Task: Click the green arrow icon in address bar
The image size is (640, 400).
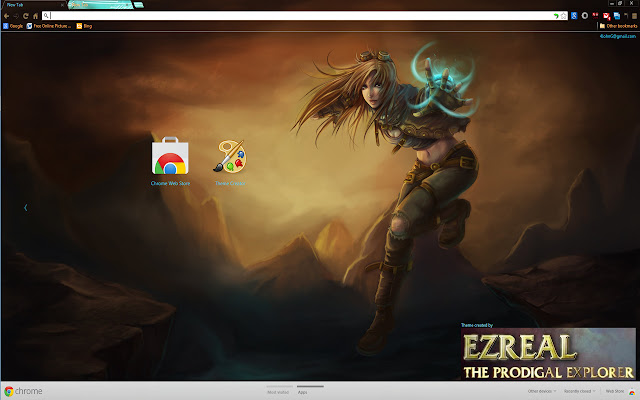Action: (x=556, y=16)
